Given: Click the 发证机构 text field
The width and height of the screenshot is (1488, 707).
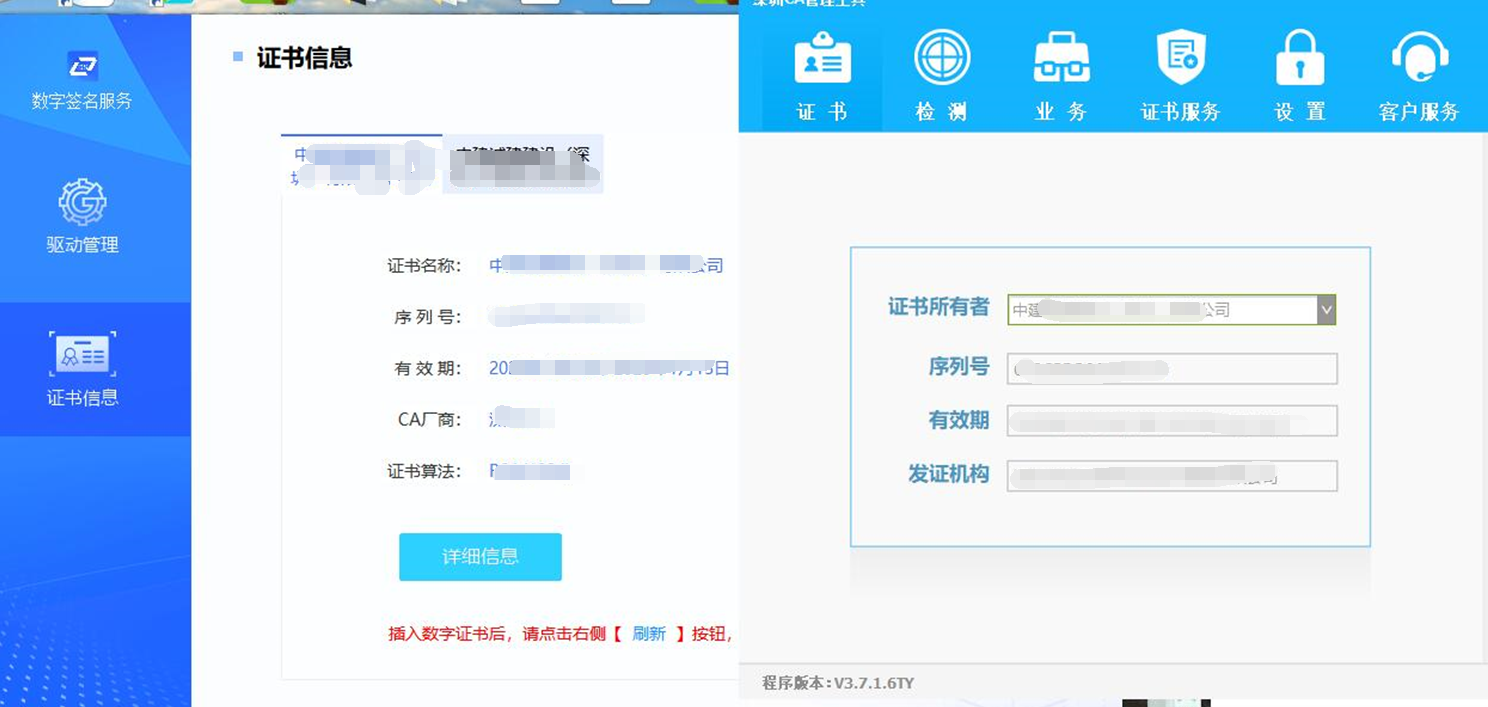Looking at the screenshot, I should (1171, 475).
